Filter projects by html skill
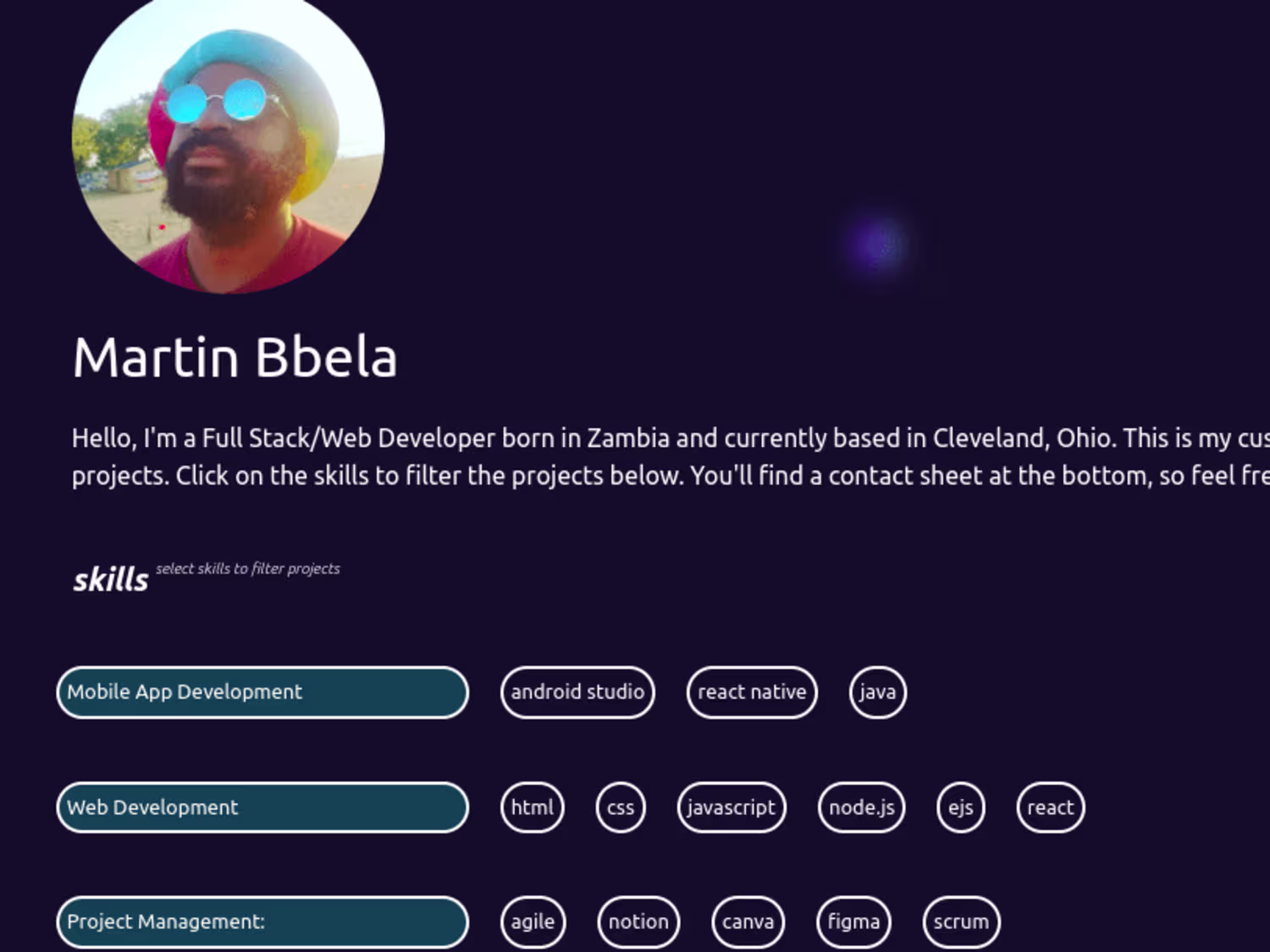 [532, 807]
